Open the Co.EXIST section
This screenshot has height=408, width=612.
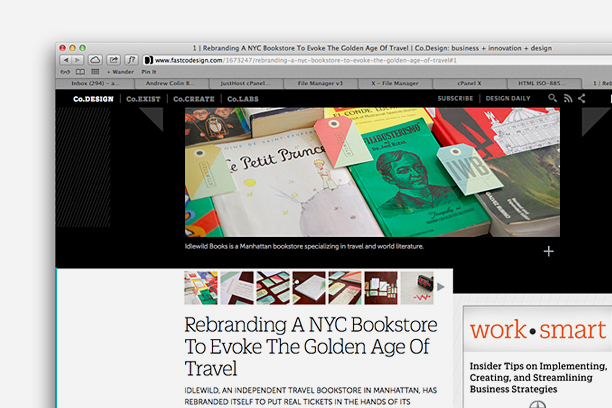tap(145, 99)
